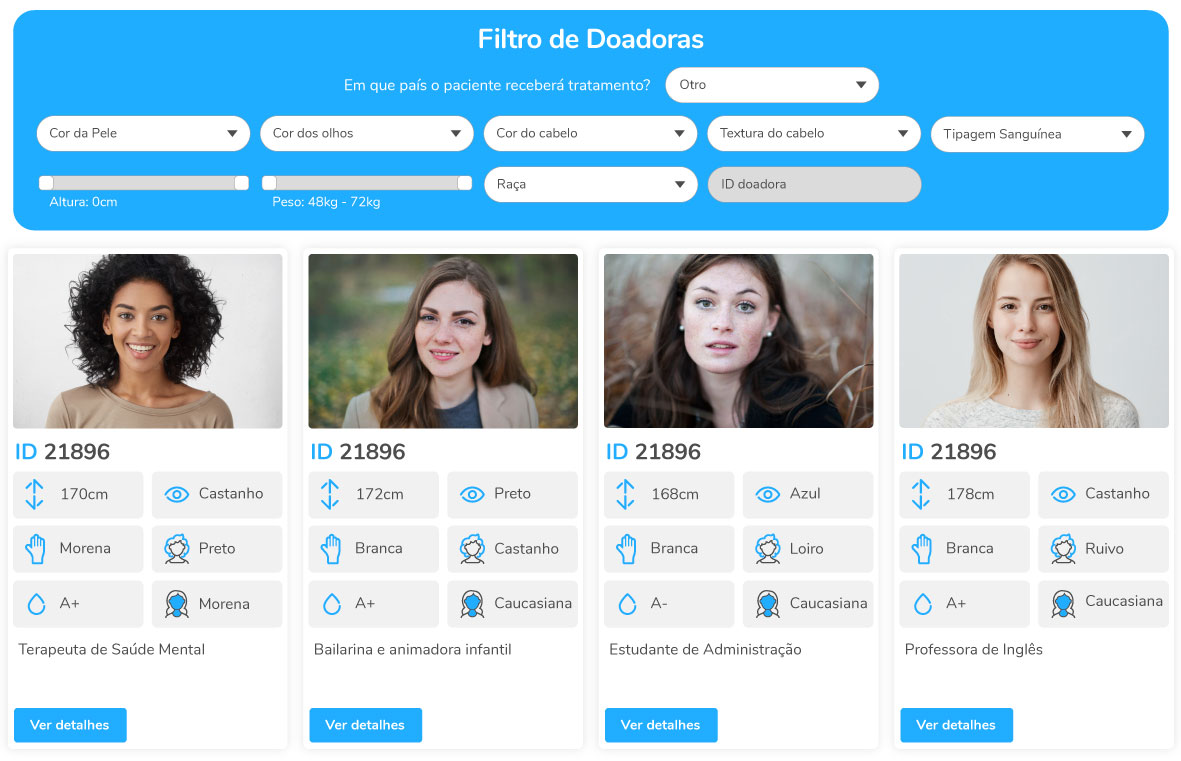Click the blood drop icon in Bailarina card
Viewport: 1181px width, 761px height.
click(x=332, y=604)
